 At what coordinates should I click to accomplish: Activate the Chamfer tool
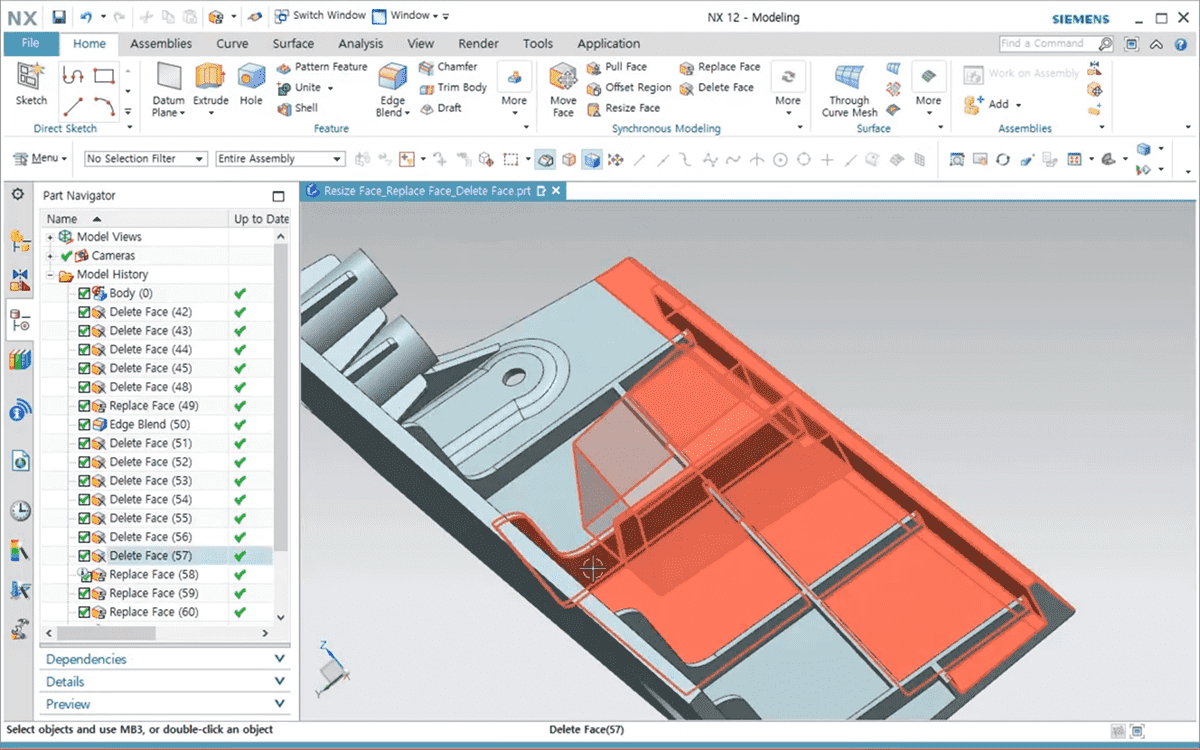coord(447,67)
